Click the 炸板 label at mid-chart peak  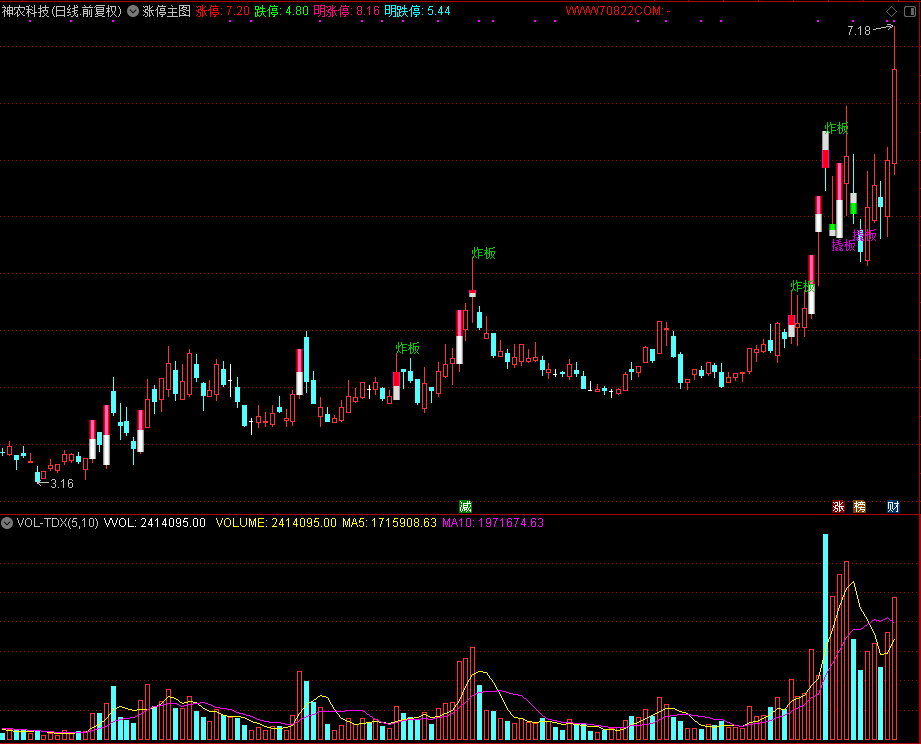(483, 253)
